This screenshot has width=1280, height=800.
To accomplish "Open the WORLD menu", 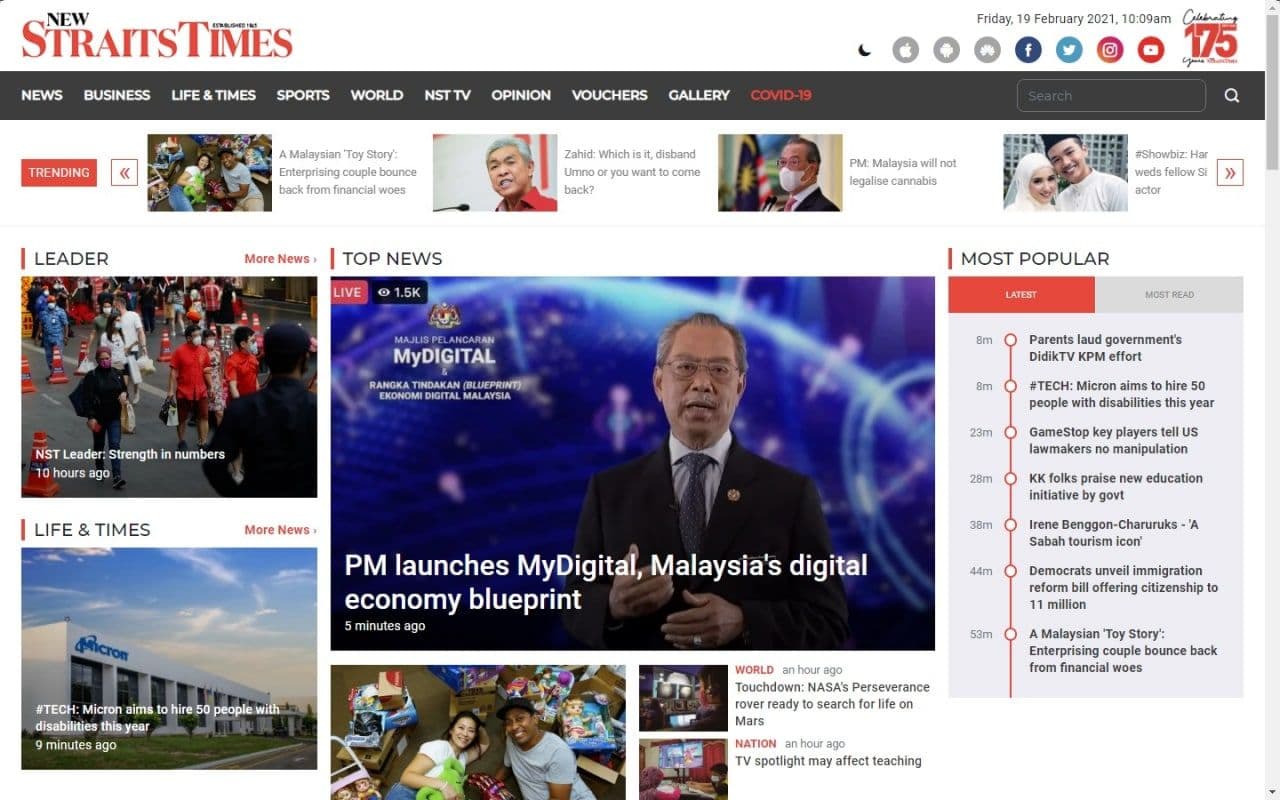I will click(377, 95).
